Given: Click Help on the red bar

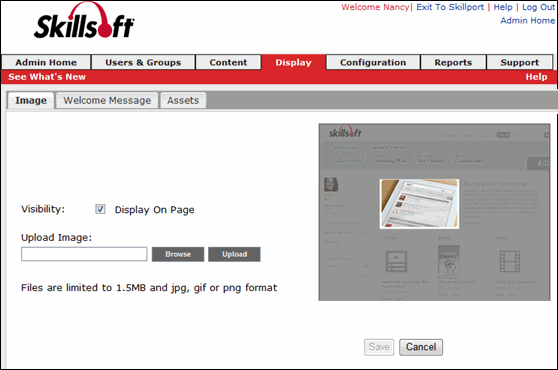Looking at the screenshot, I should click(536, 77).
